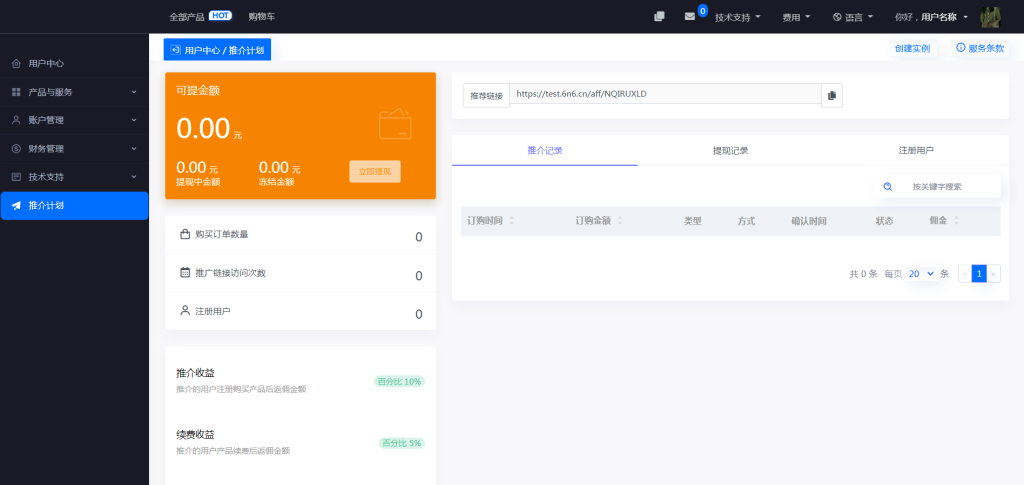
Task: Click the person icon for 注册用户 stat
Action: click(185, 310)
